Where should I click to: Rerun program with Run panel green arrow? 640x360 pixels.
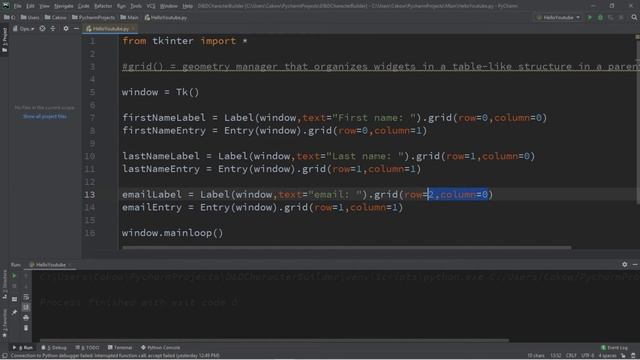pos(14,276)
